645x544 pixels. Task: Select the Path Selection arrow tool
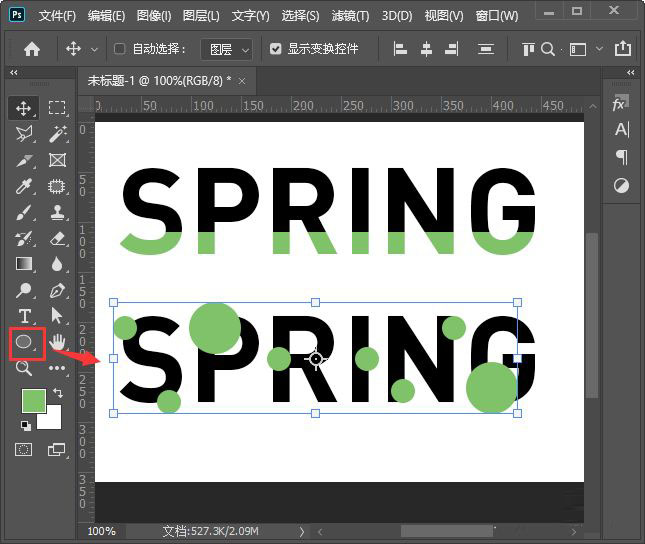(x=57, y=316)
